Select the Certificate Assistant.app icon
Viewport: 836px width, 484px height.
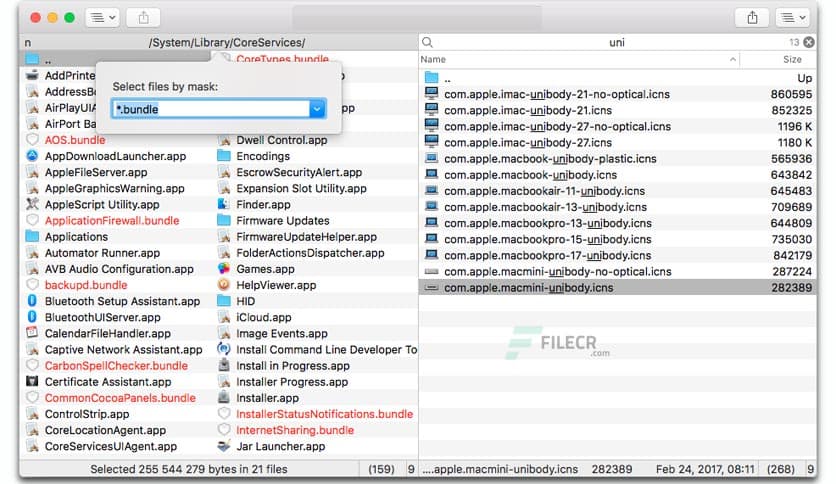coord(33,382)
